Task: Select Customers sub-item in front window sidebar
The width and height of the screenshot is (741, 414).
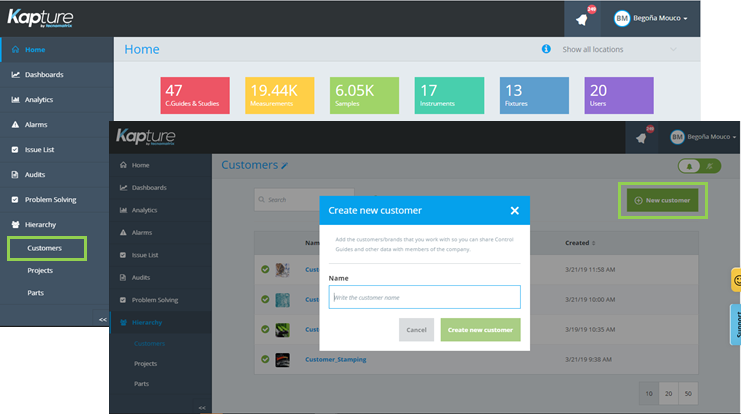Action: coord(149,344)
